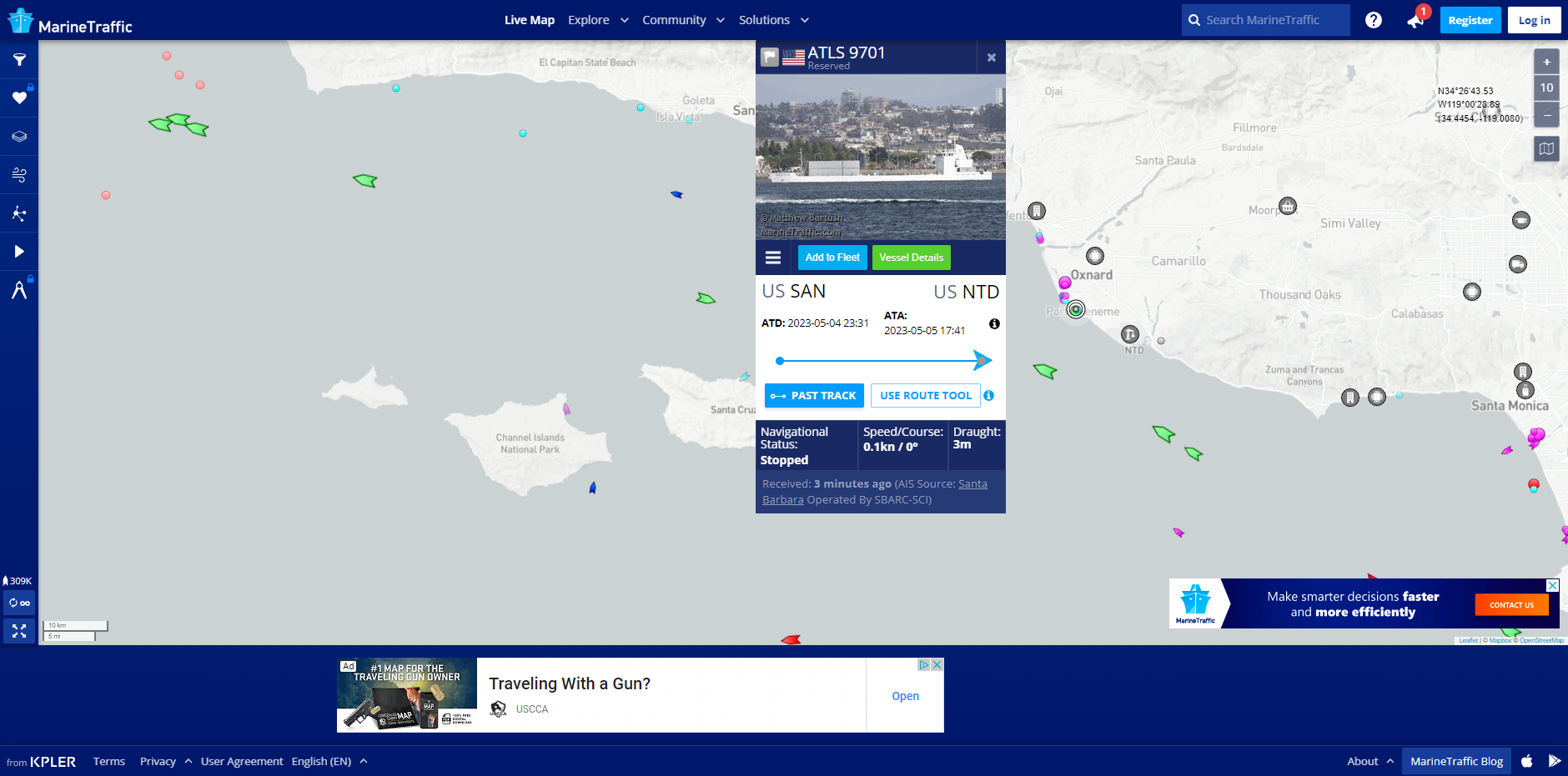Enter fullscreen map mode
The image size is (1568, 776).
pos(19,631)
